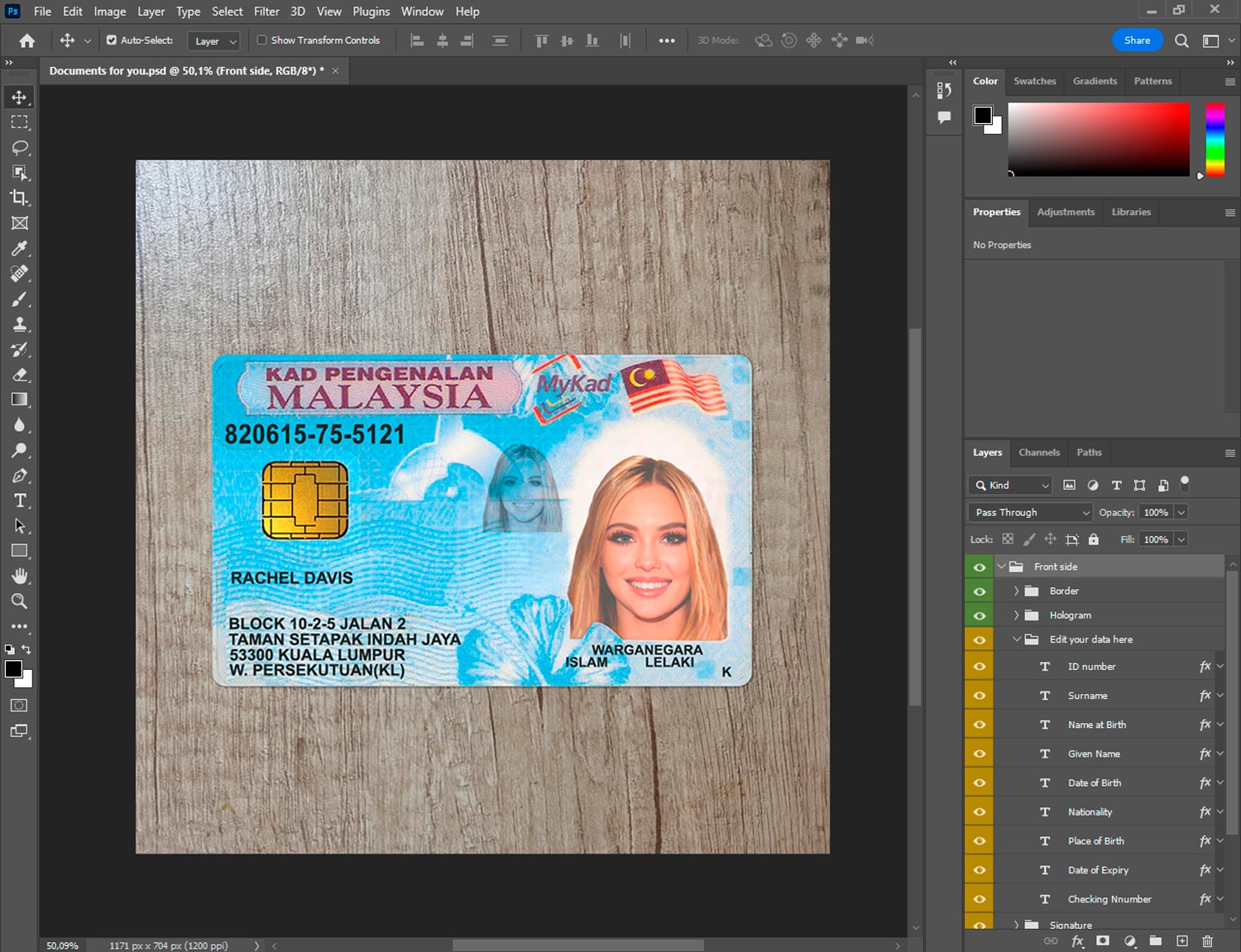Viewport: 1241px width, 952px height.
Task: Hide the Border group visibility eye
Action: click(980, 591)
